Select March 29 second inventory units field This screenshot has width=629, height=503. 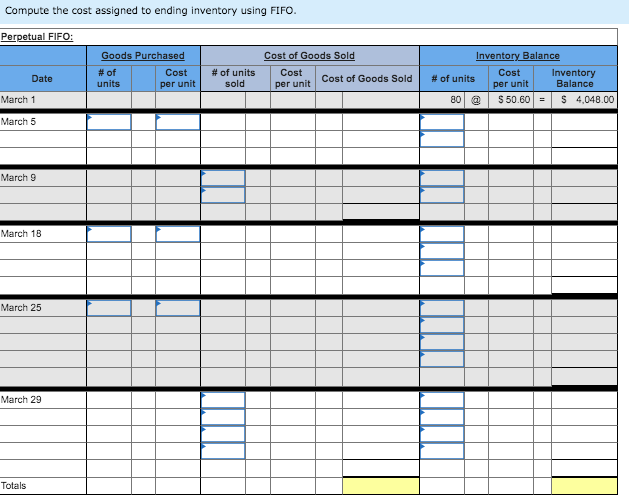442,417
